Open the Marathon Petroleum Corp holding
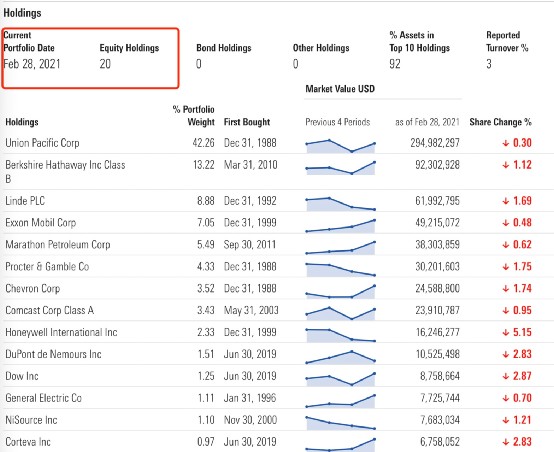The height and width of the screenshot is (452, 554). [x=58, y=245]
